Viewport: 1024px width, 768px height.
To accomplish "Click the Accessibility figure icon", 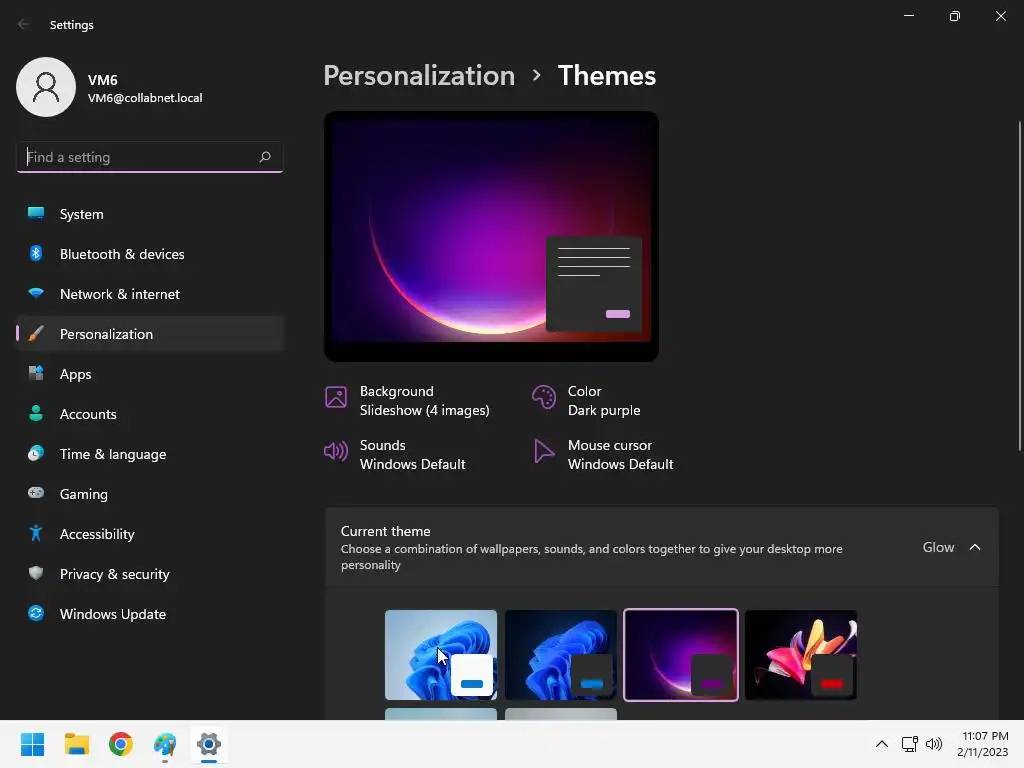I will tap(36, 534).
